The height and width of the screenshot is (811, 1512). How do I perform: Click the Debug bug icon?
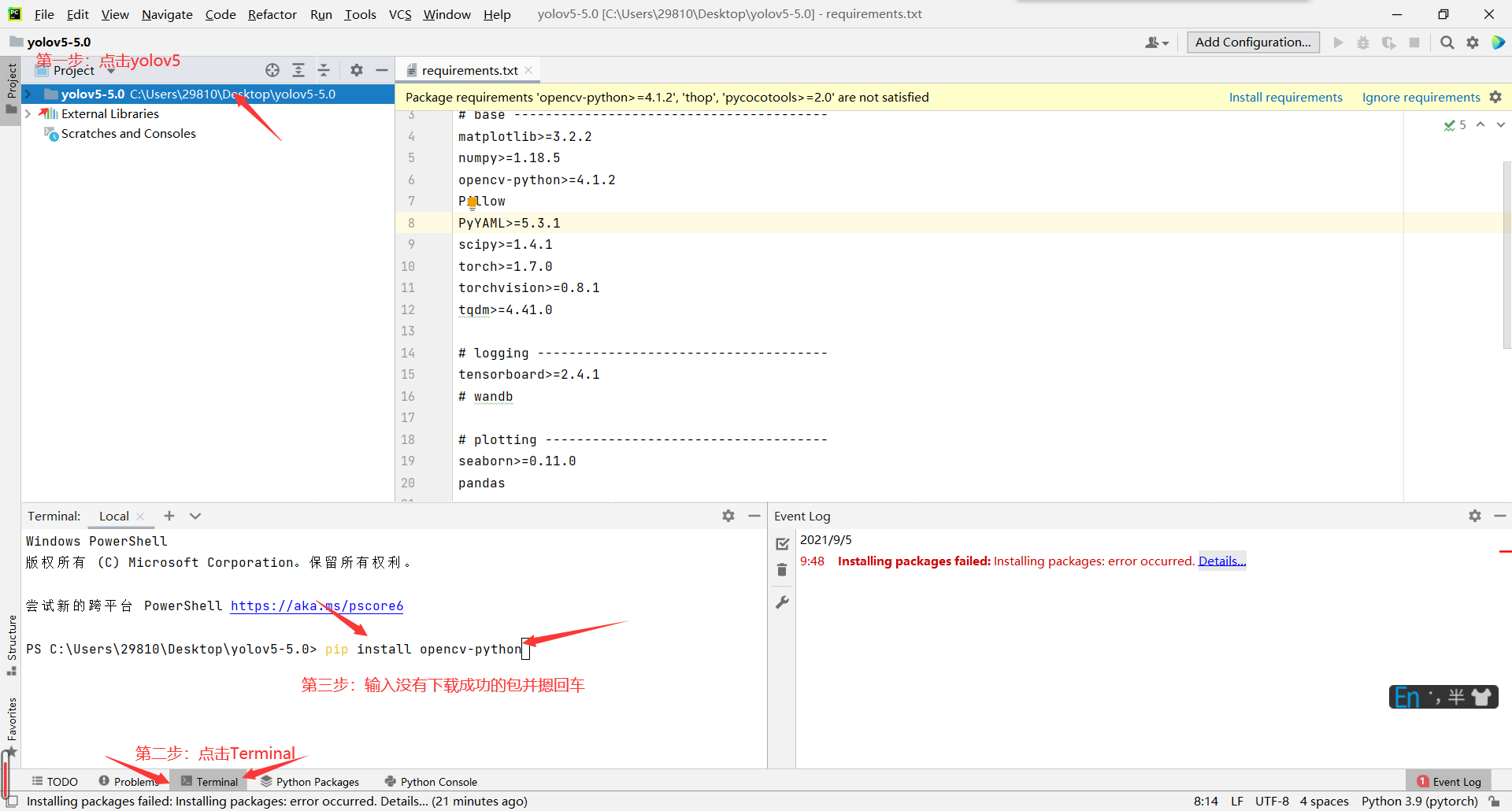point(1363,43)
